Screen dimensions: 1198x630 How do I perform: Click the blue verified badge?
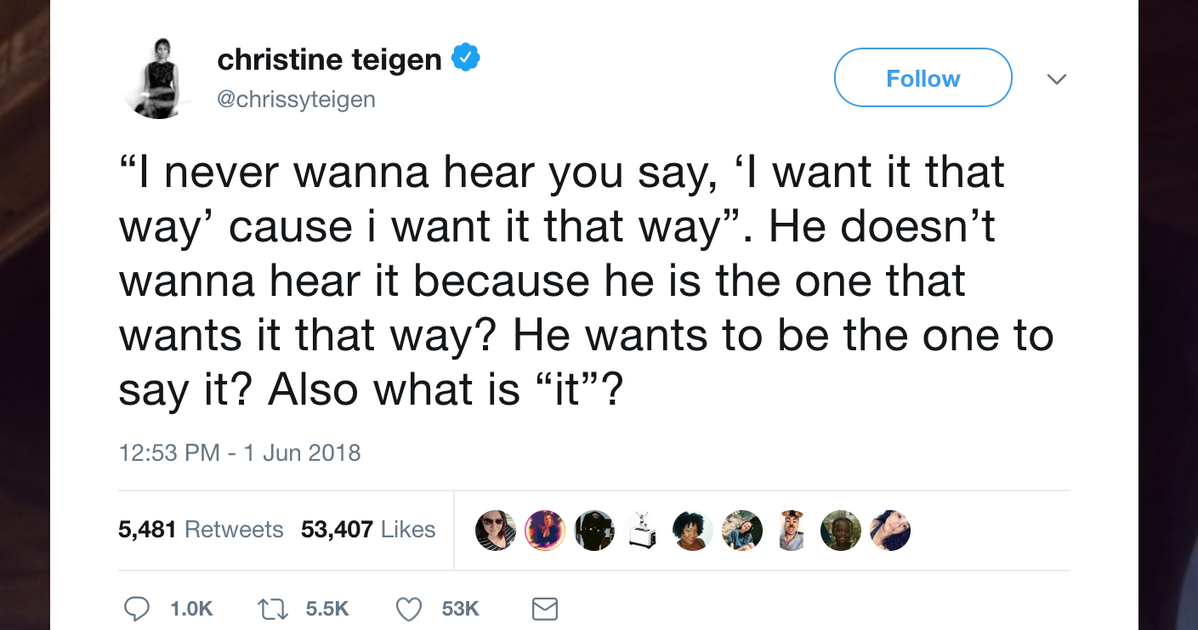tap(465, 59)
